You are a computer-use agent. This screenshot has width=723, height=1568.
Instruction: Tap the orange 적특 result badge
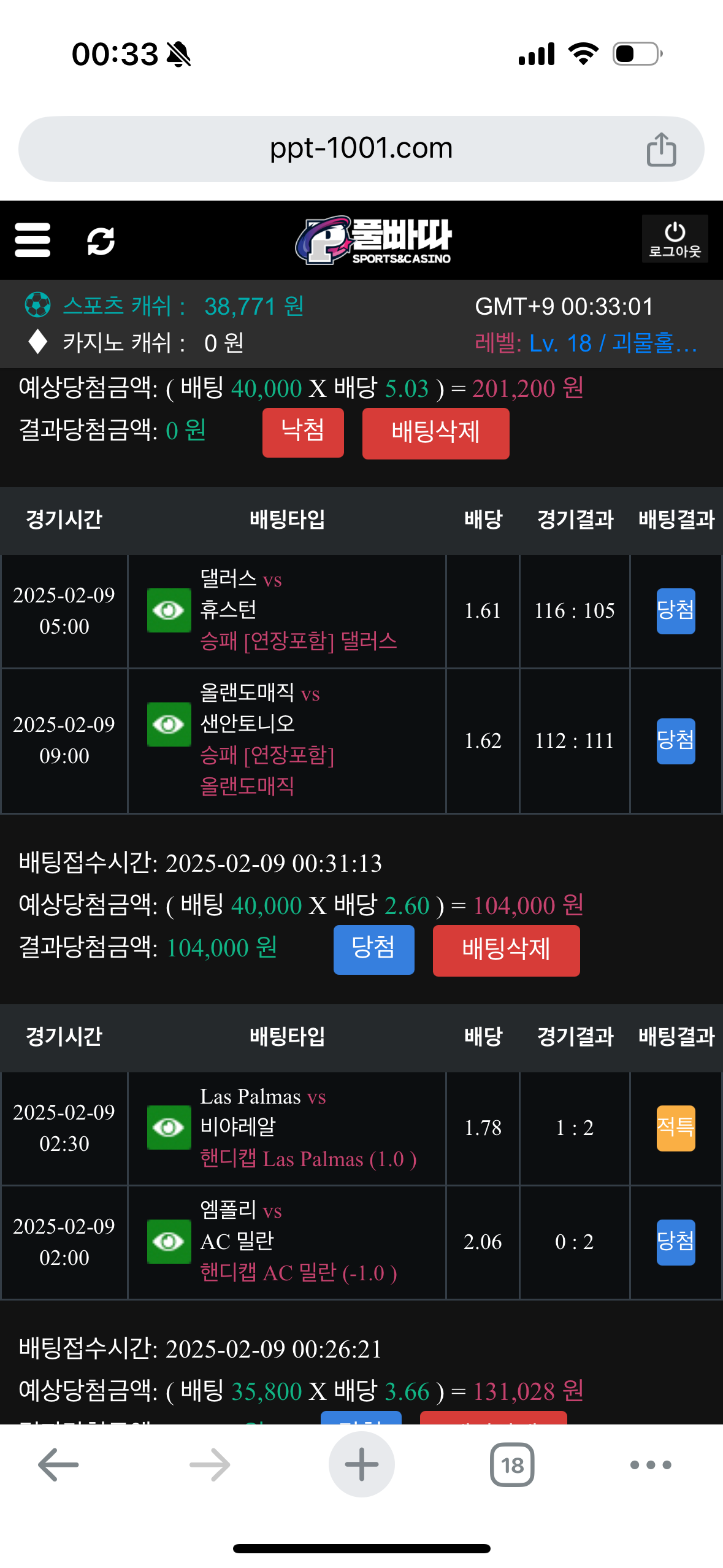(x=676, y=1128)
